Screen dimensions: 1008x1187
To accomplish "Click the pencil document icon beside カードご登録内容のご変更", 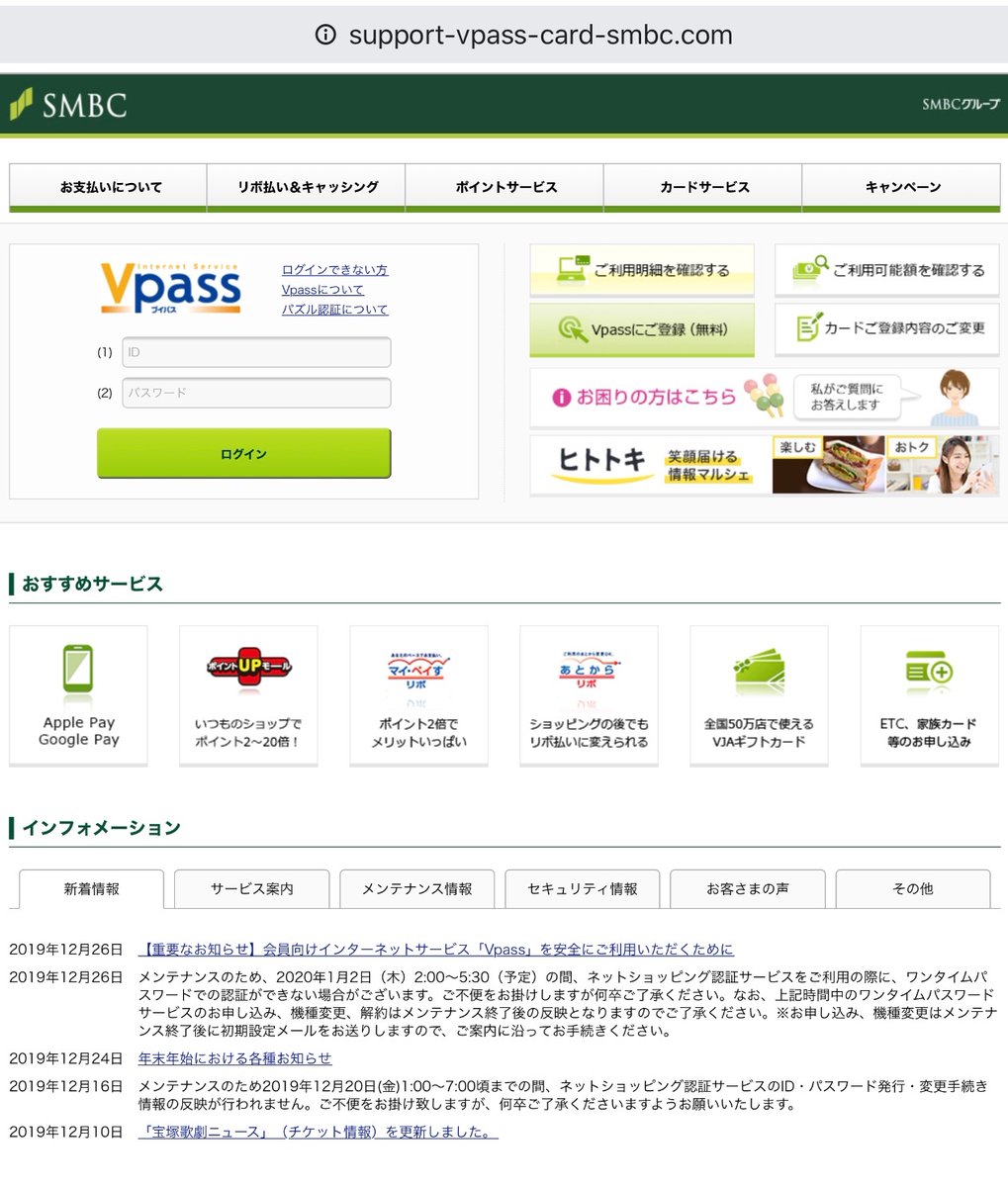I will point(809,326).
